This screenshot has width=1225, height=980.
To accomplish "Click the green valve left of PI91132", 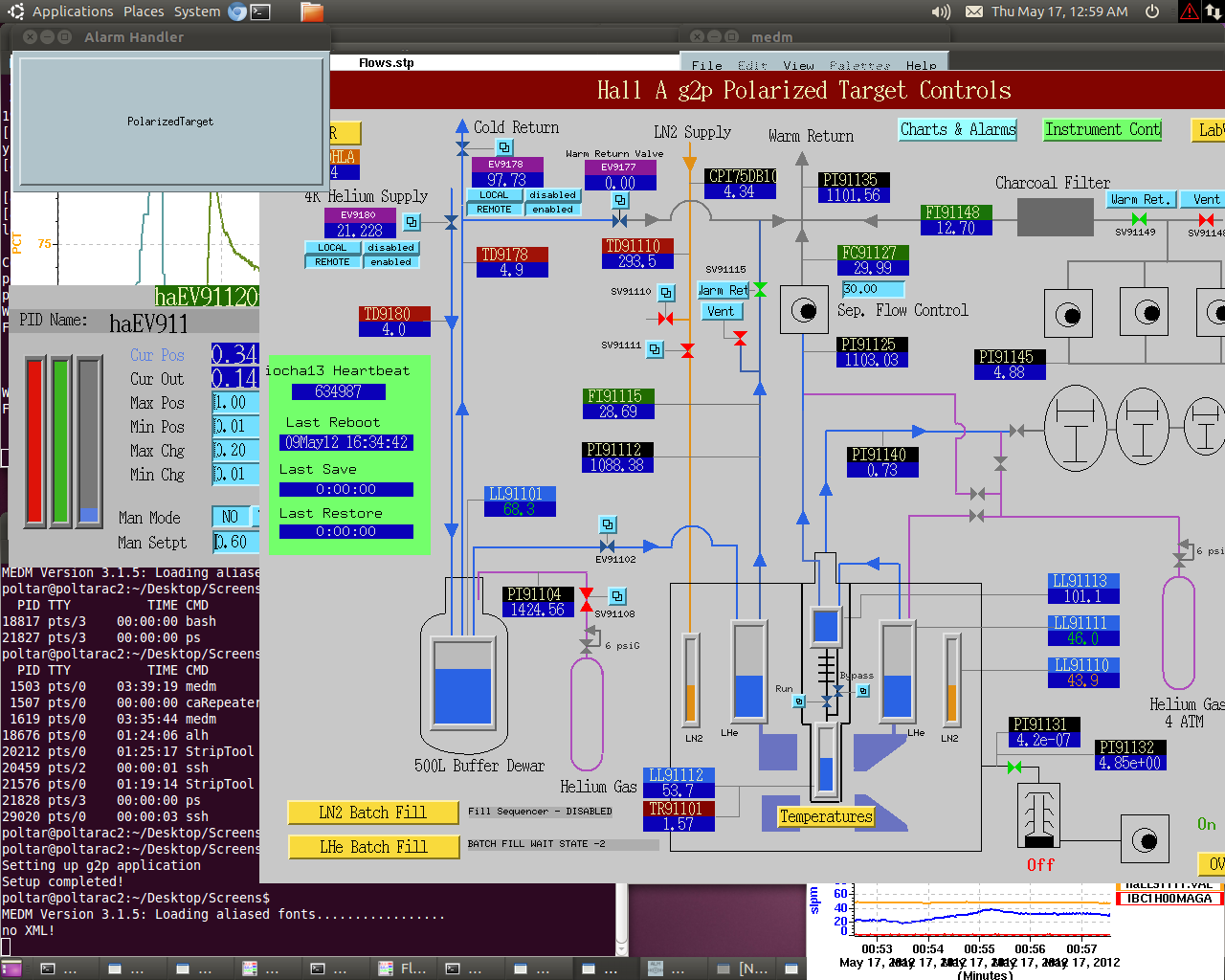I will coord(1014,767).
